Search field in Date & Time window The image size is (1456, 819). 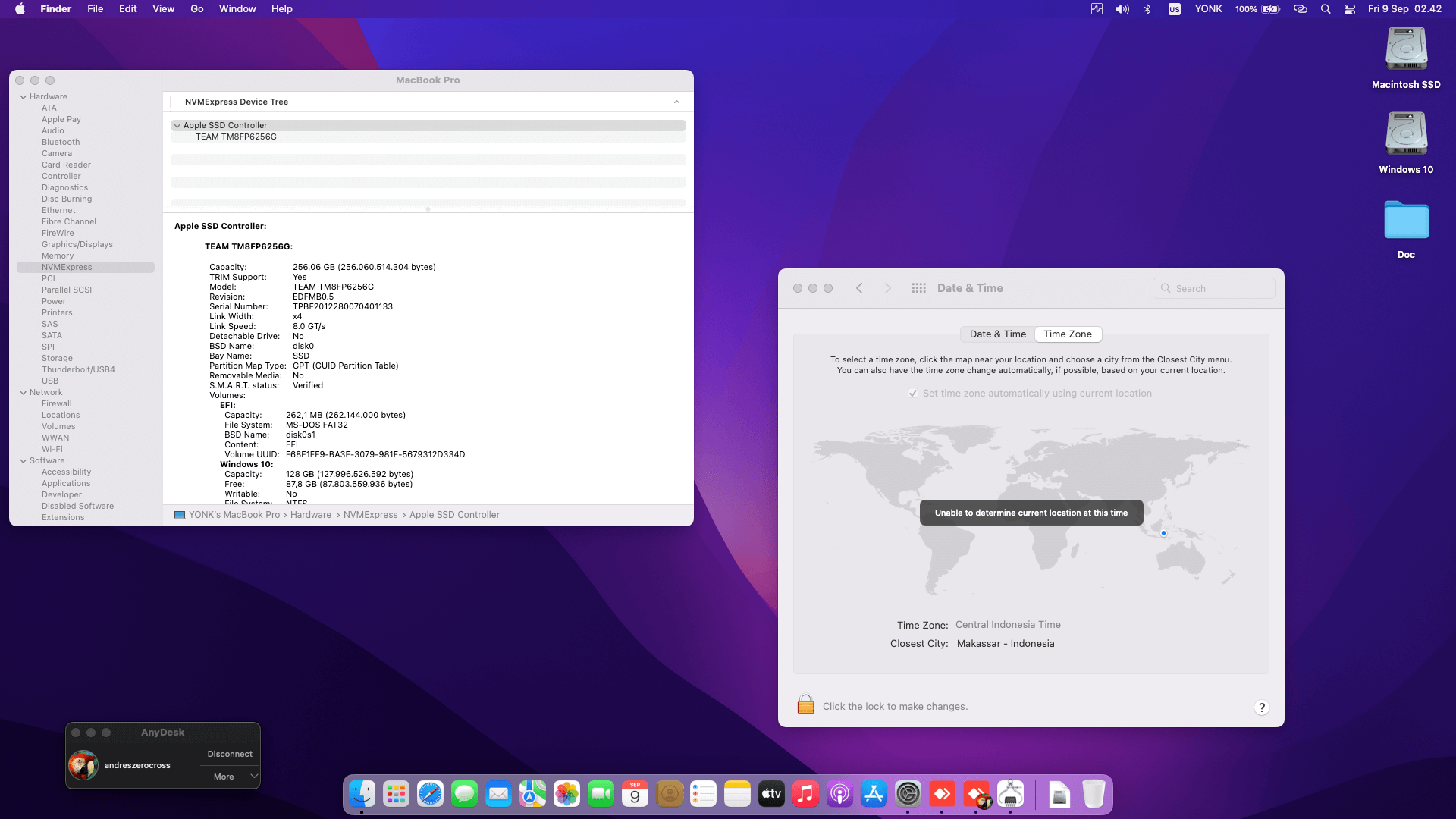point(1213,288)
